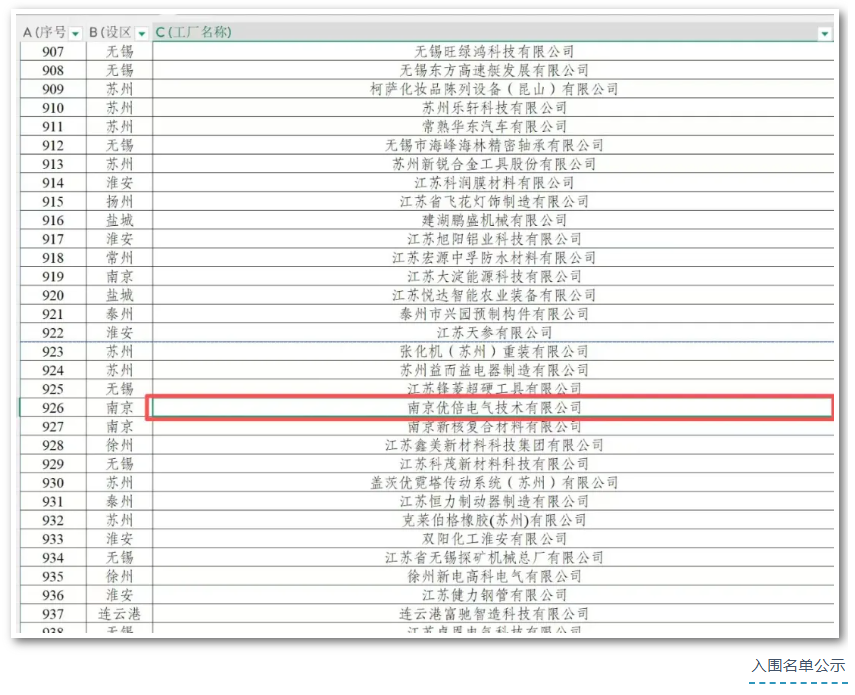Image resolution: width=855 pixels, height=695 pixels.
Task: Click the A(序号) column header
Action: [44, 32]
